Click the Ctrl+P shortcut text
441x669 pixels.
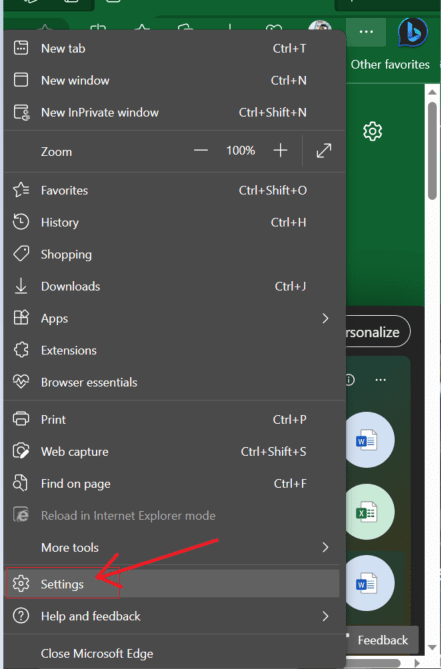[x=290, y=419]
